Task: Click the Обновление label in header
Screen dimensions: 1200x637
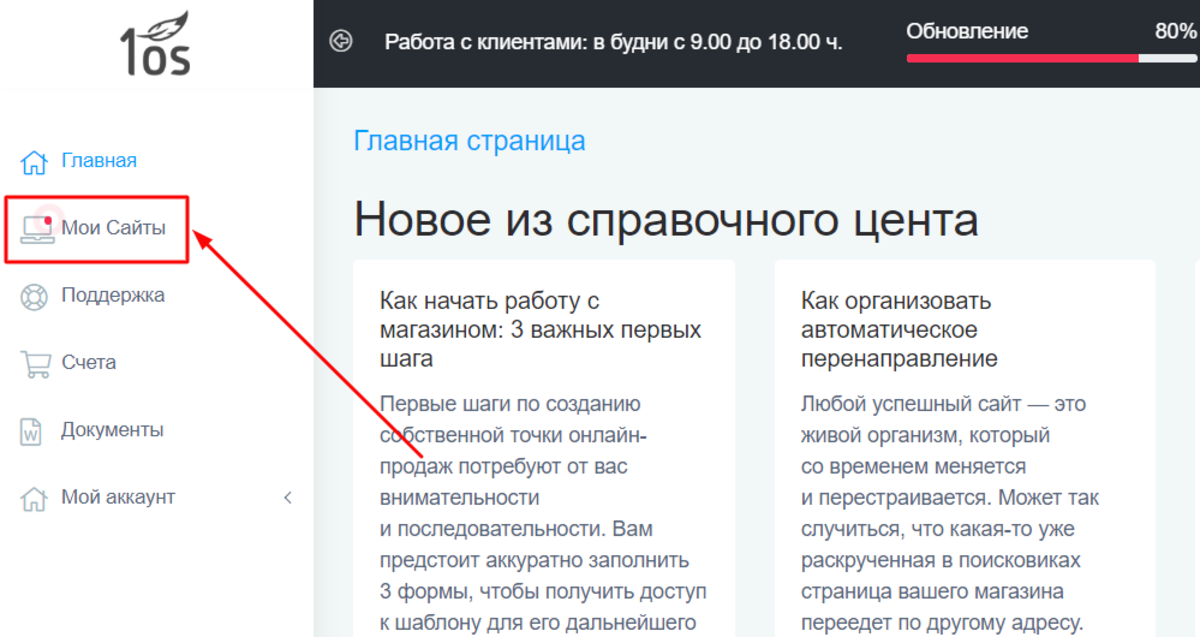Action: click(x=967, y=31)
